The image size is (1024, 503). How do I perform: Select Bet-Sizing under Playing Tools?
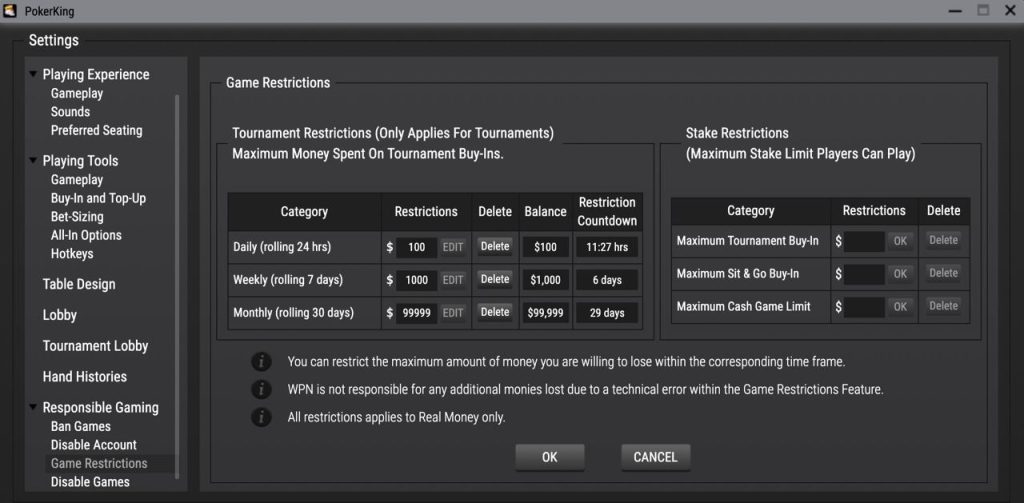tap(77, 217)
